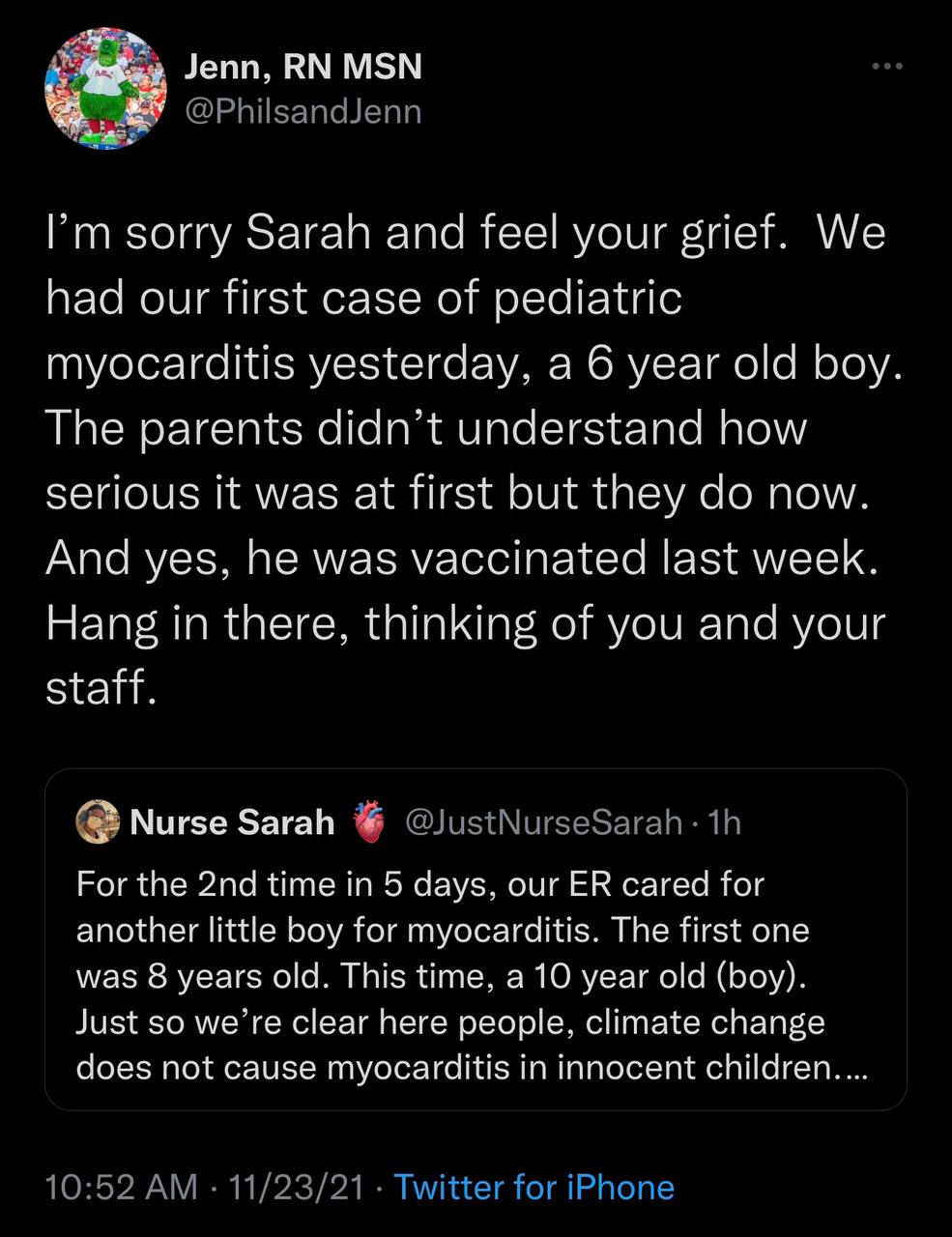This screenshot has height=1237, width=952.
Task: Click "myocarditis yesterday" in the main tweet
Action: [280, 364]
